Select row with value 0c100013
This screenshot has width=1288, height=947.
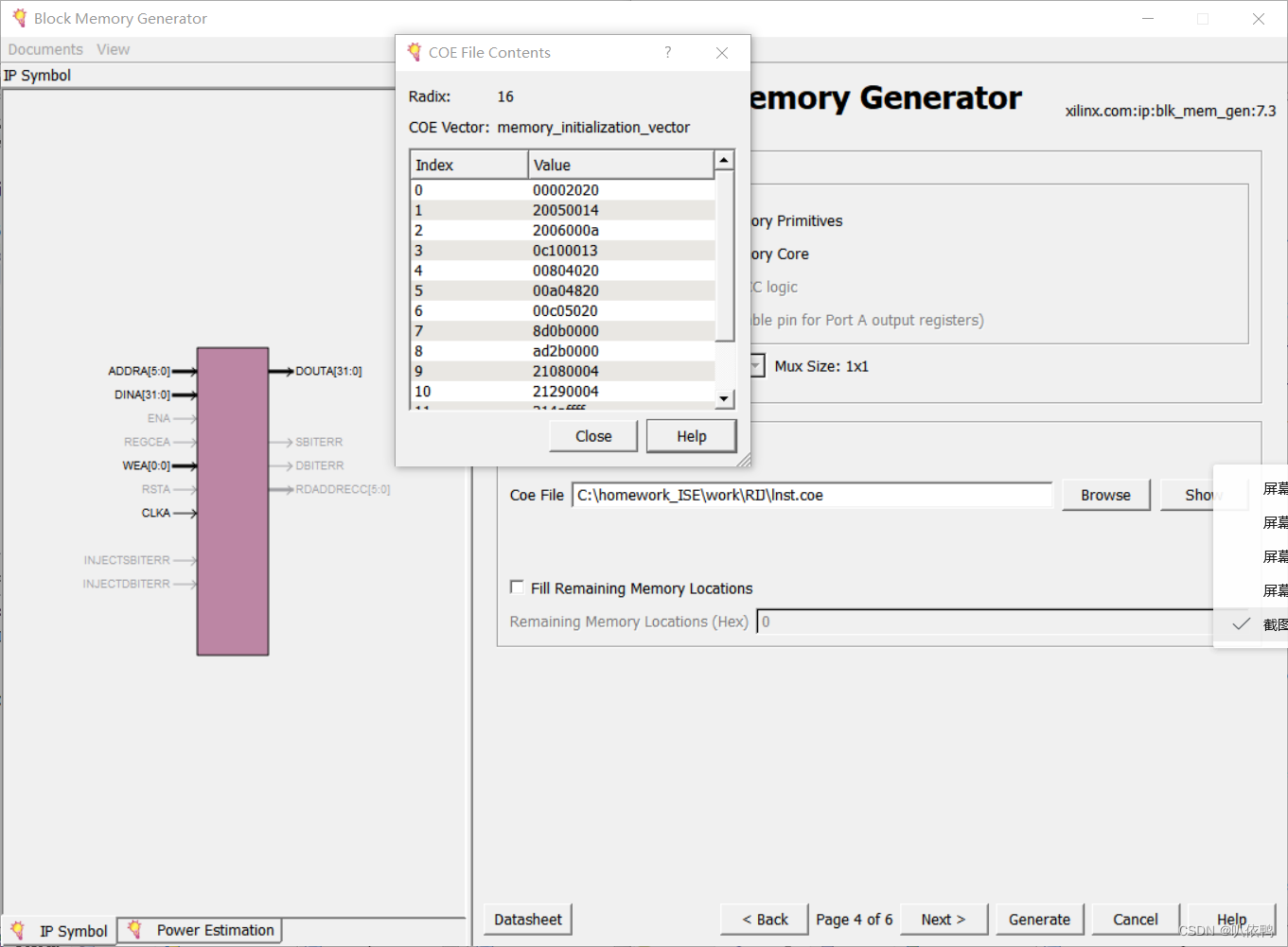(x=563, y=251)
